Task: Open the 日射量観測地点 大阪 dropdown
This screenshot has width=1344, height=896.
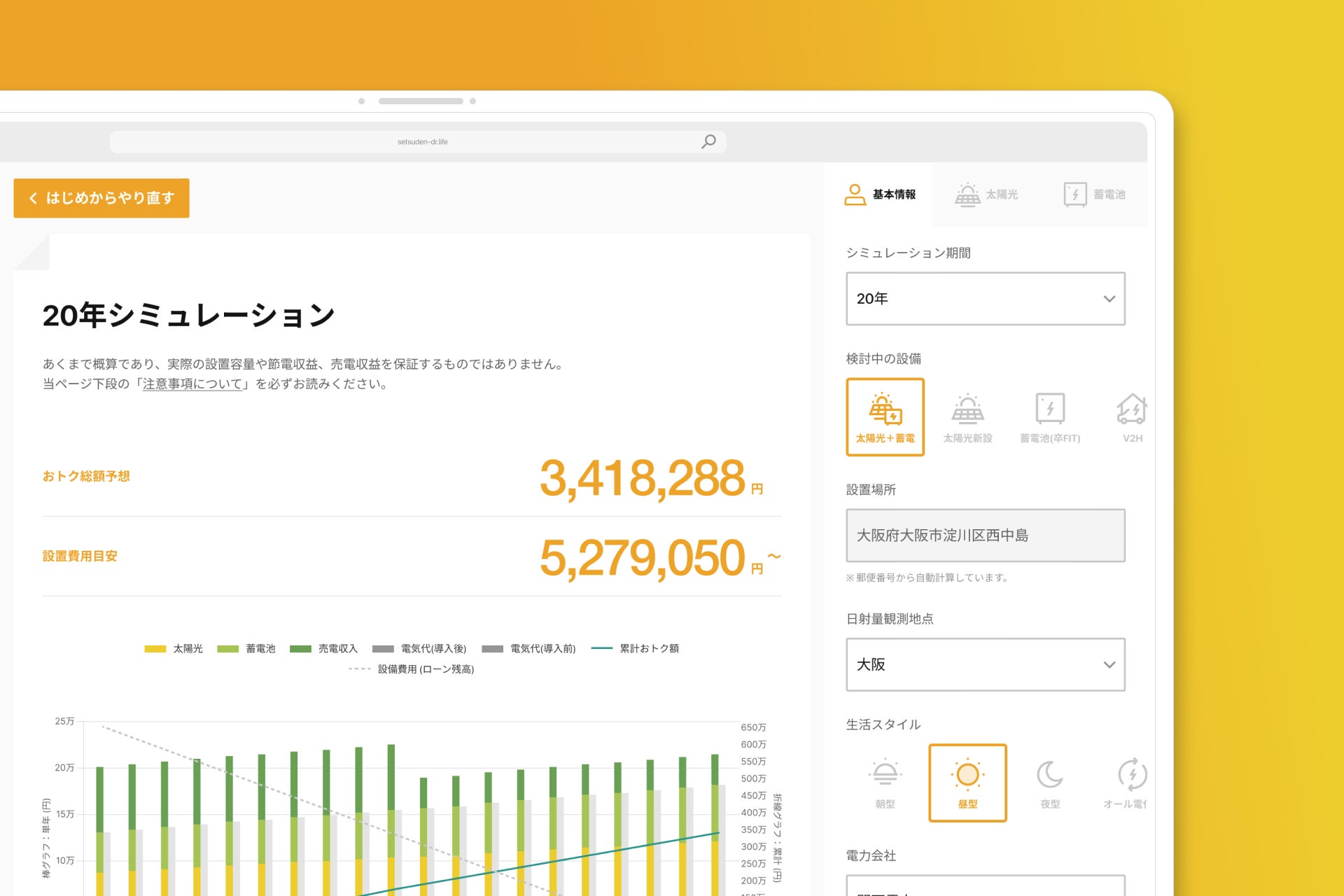Action: tap(985, 664)
